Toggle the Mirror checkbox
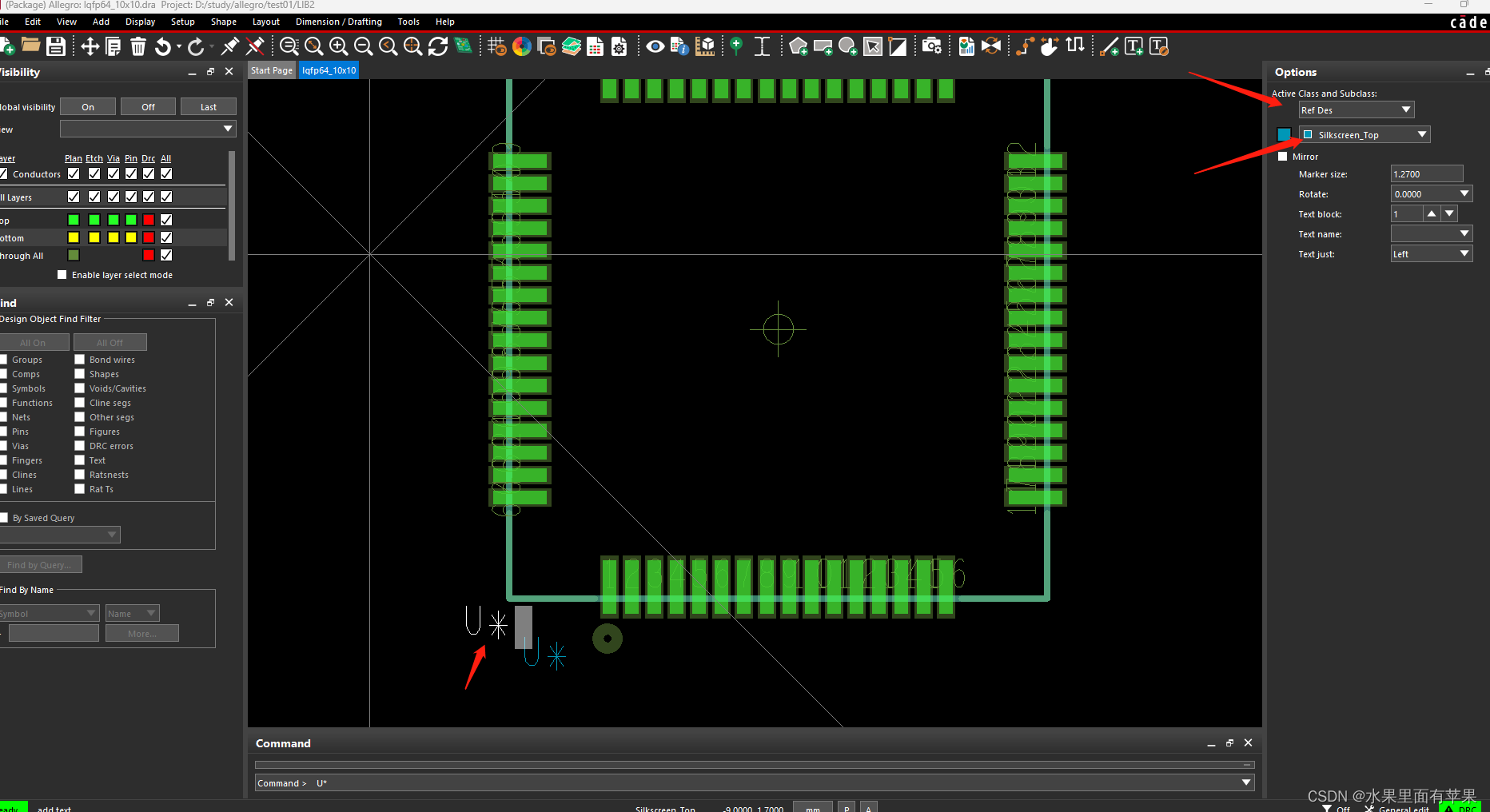 (1283, 157)
